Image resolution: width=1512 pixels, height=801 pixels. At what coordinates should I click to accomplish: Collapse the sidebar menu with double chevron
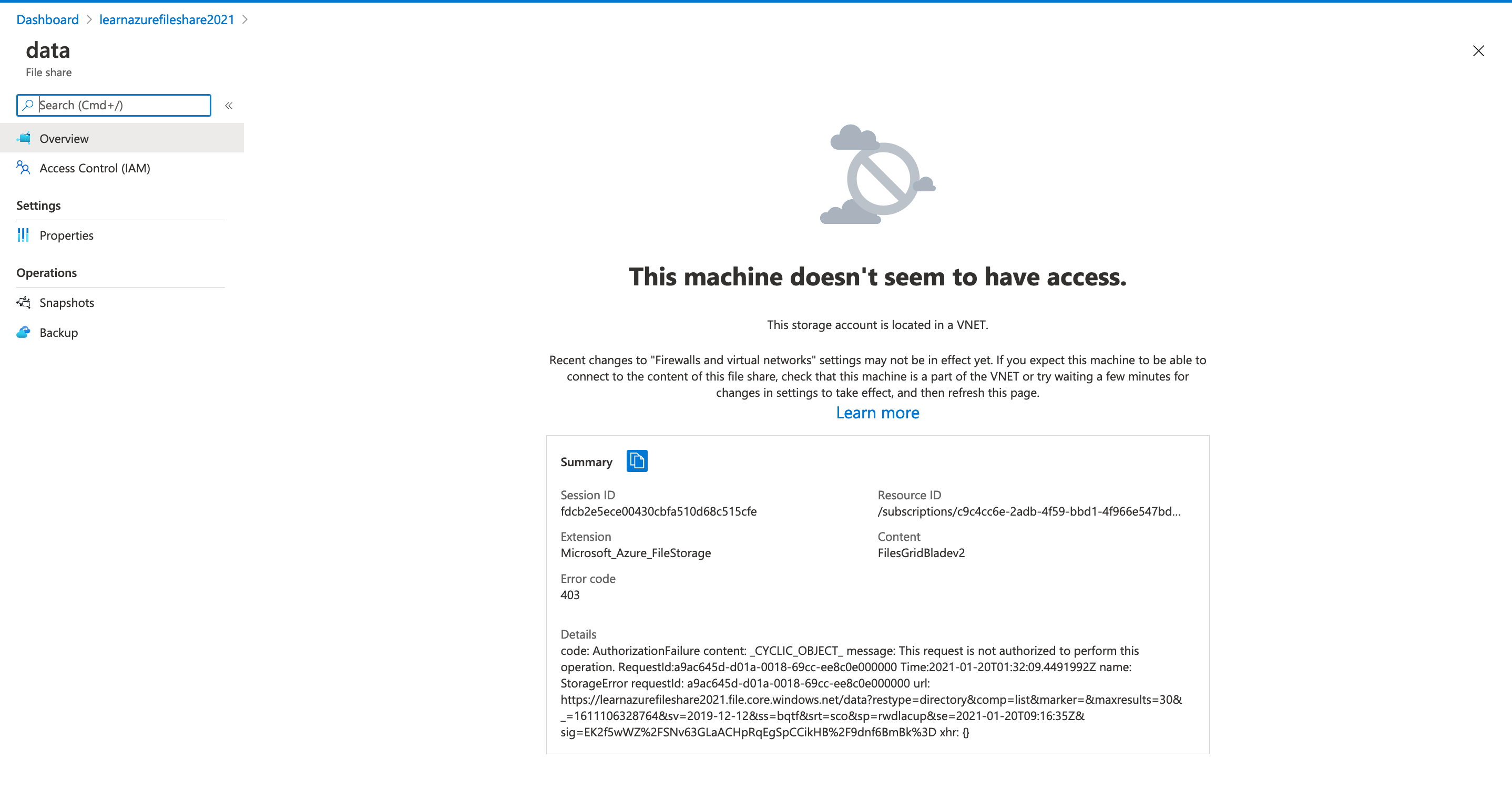[229, 106]
